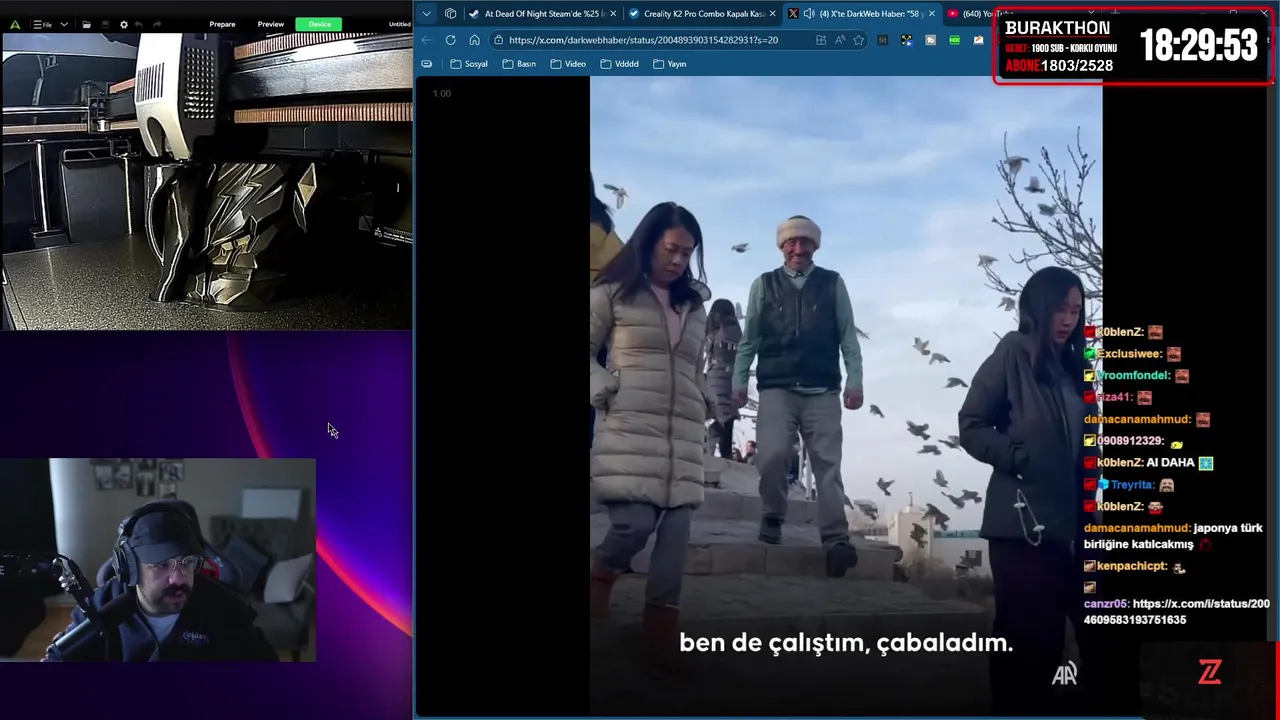Click the favorites bar toggle icon
This screenshot has height=720, width=1280.
pos(427,64)
